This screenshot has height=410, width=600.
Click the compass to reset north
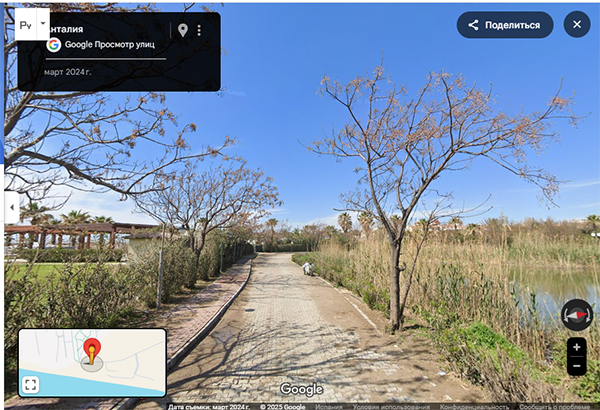[577, 315]
